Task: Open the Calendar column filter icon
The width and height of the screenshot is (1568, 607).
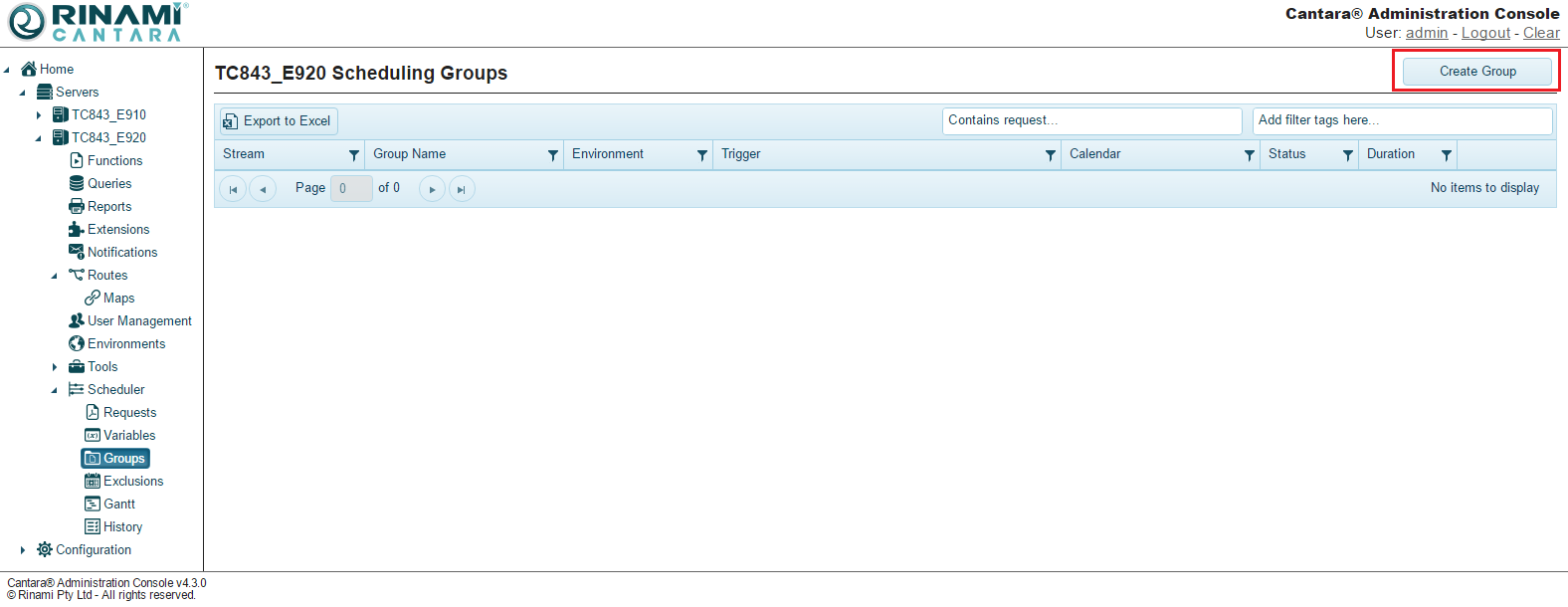Action: pyautogui.click(x=1249, y=155)
